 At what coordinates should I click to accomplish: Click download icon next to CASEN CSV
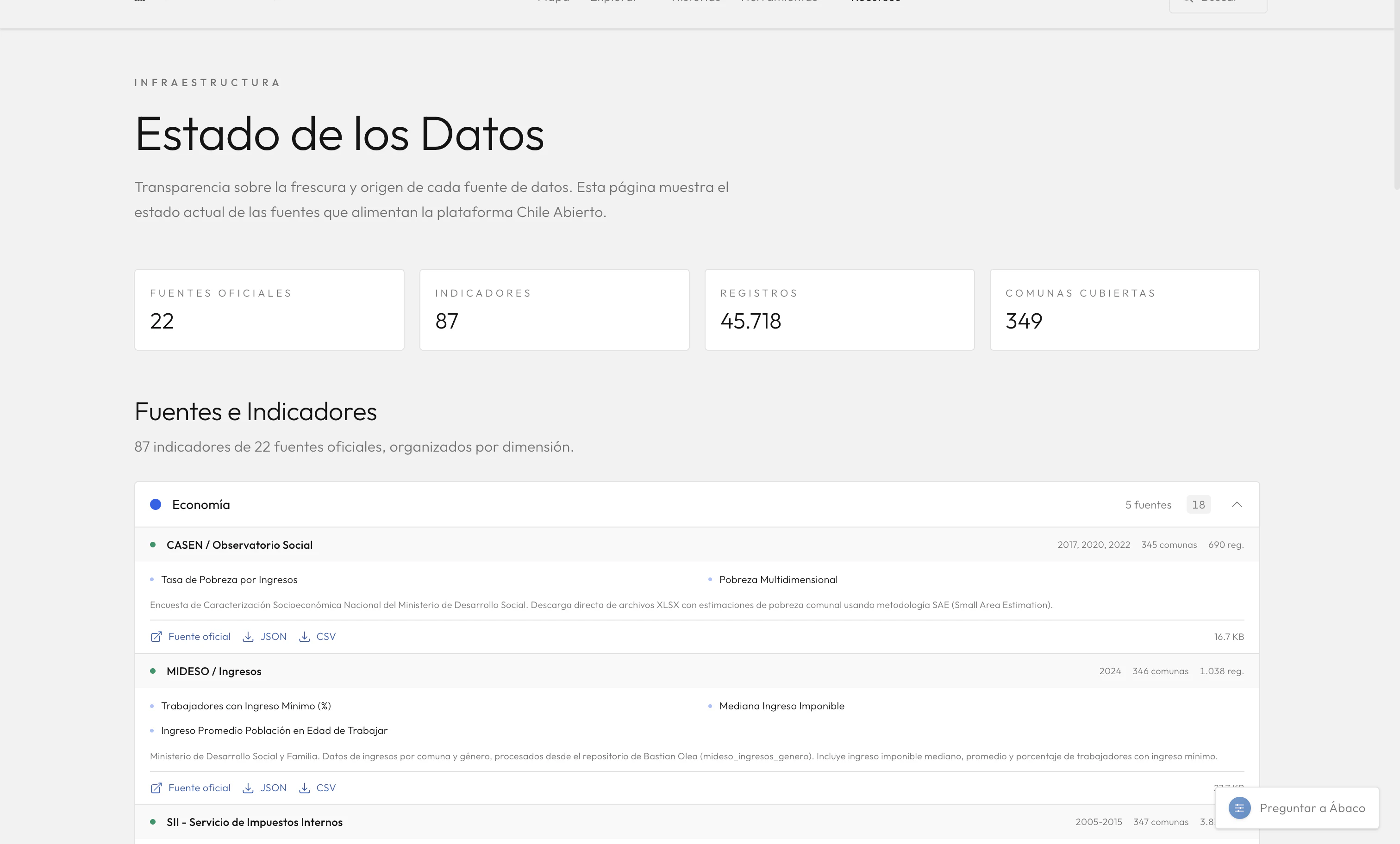305,637
